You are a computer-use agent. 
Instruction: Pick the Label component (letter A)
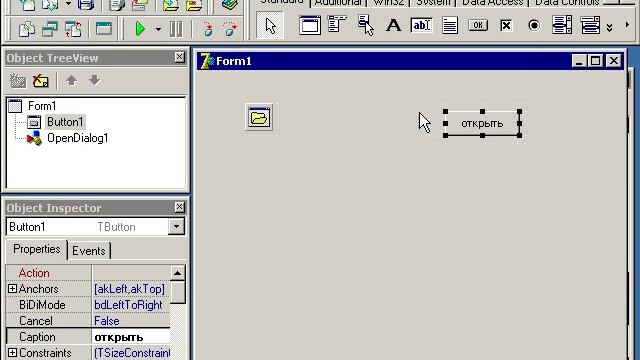(393, 26)
